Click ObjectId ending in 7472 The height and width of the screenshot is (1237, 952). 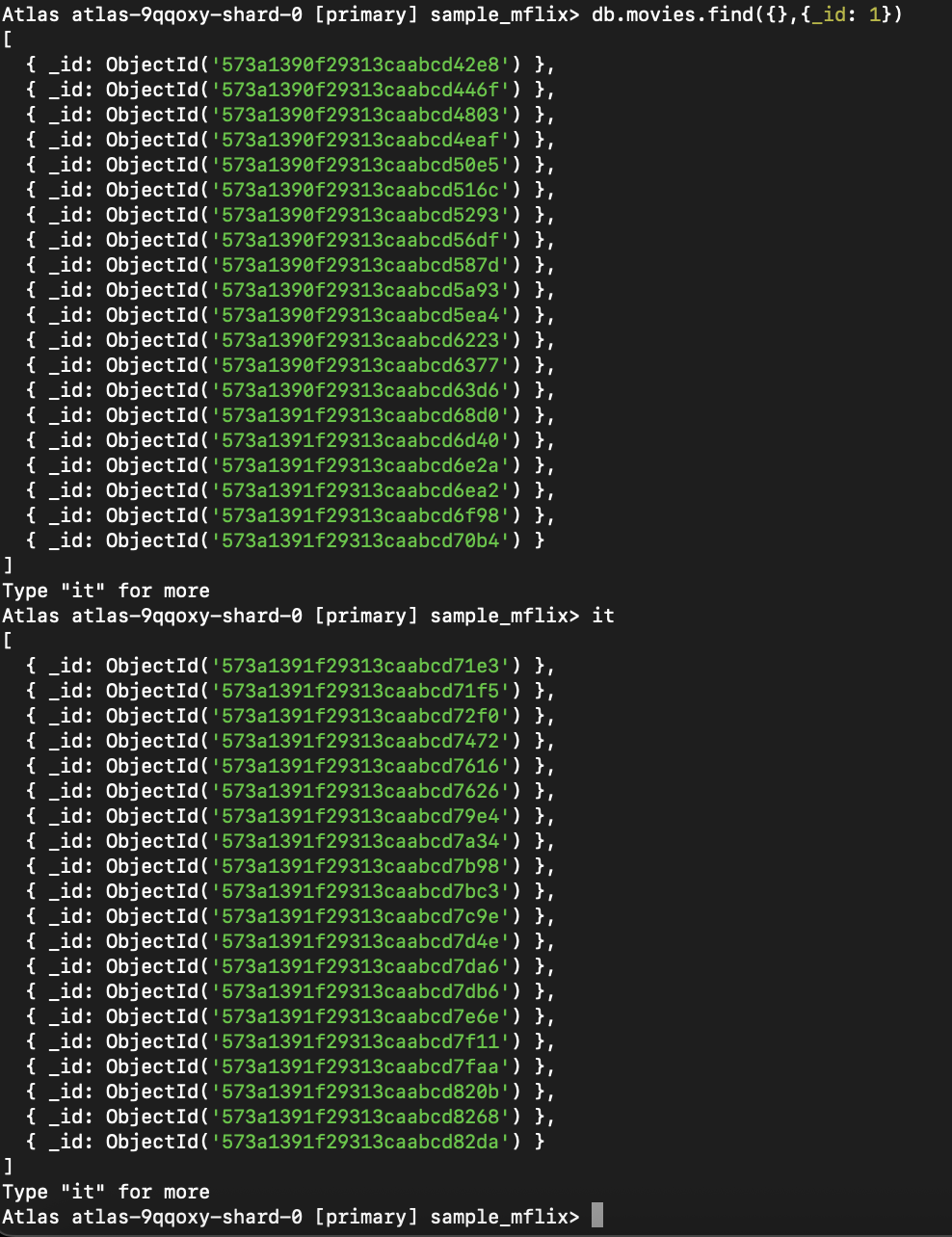(313, 741)
